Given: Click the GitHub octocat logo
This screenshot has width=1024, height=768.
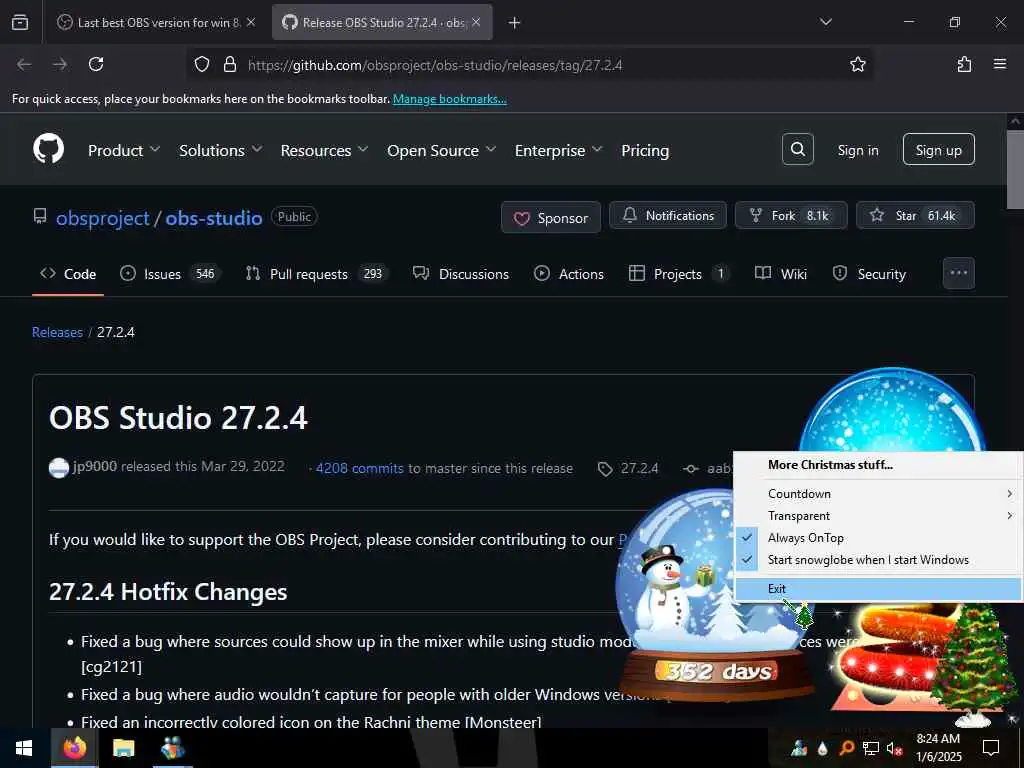Looking at the screenshot, I should coord(48,149).
